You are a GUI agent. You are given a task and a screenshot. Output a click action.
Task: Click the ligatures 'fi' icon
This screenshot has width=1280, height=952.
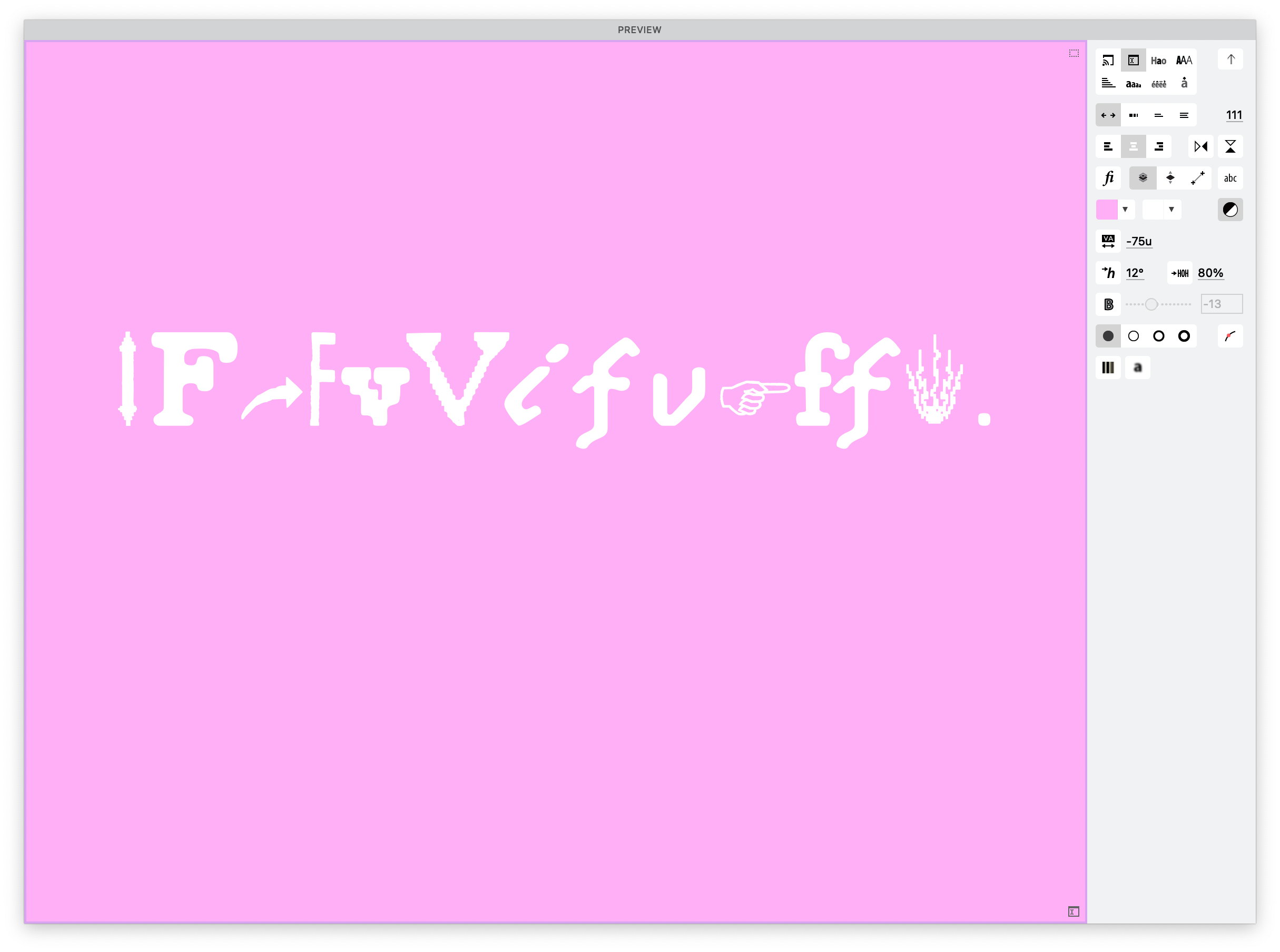[x=1108, y=178]
